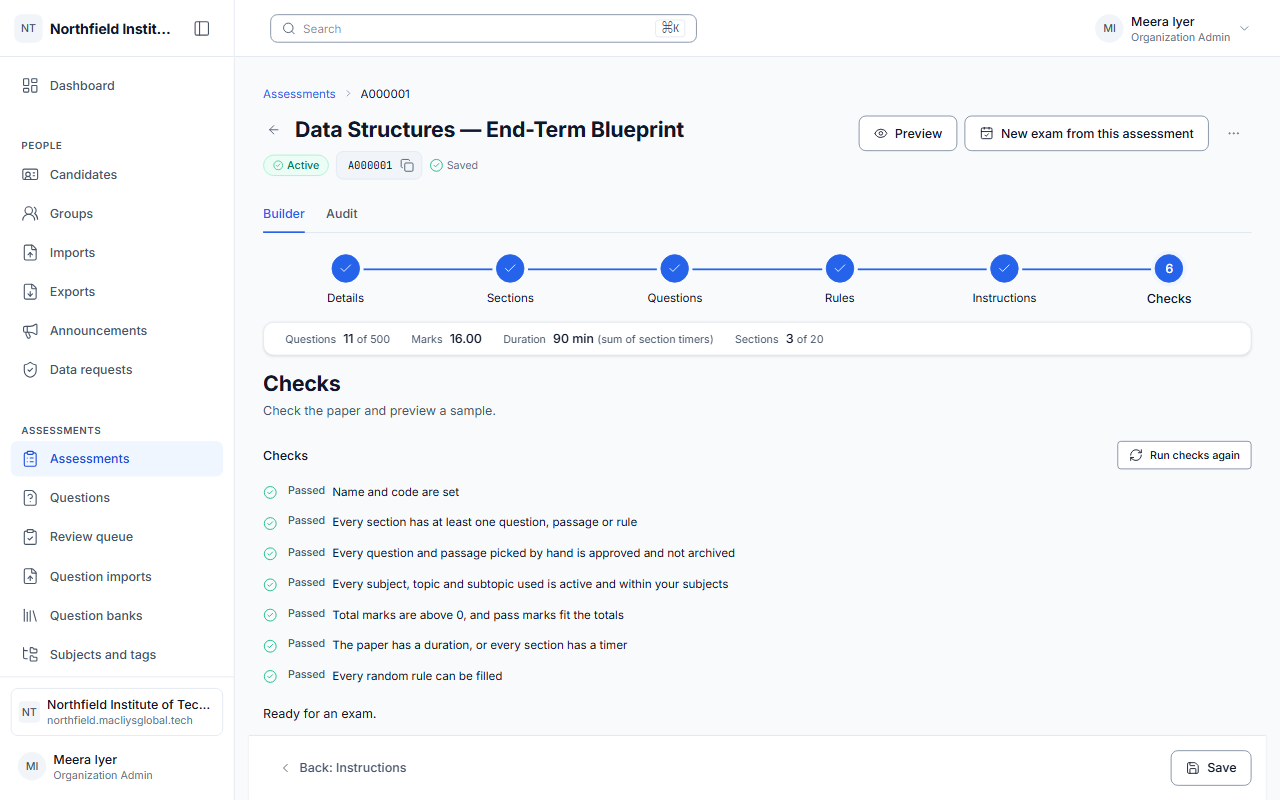The height and width of the screenshot is (800, 1280).
Task: Click the Active status badge
Action: tap(296, 166)
